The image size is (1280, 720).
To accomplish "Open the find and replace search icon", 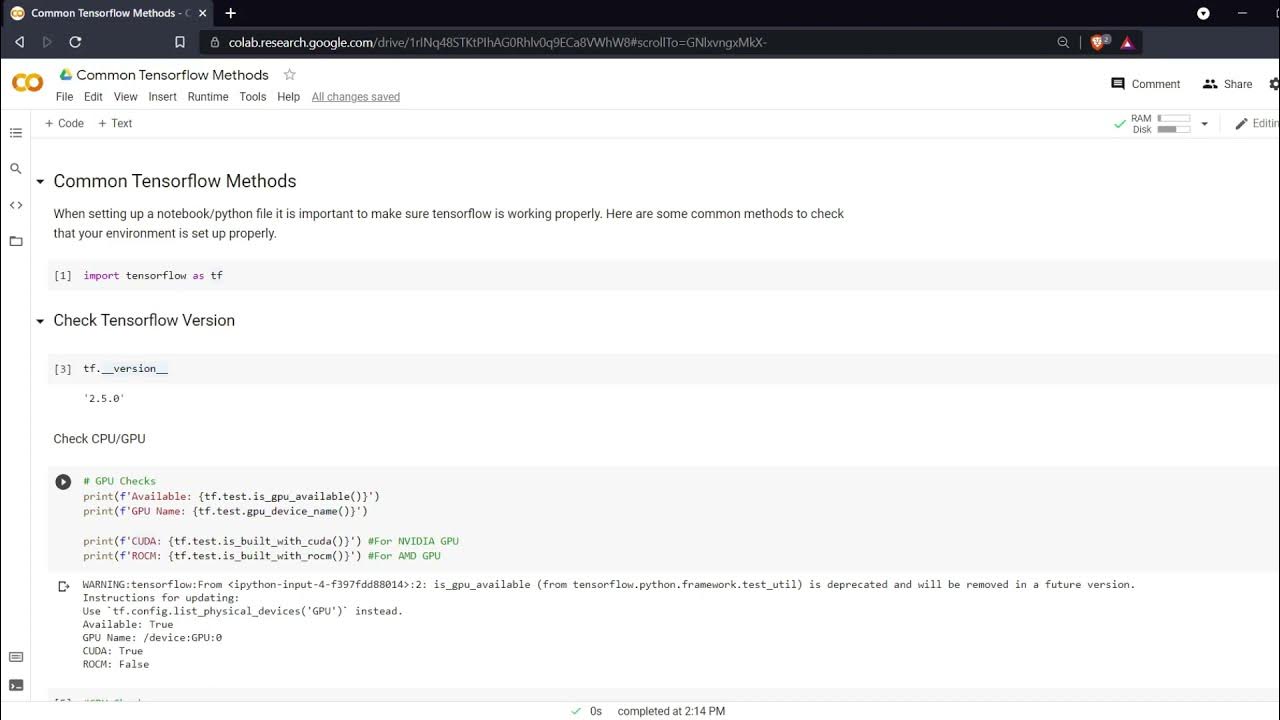I will point(16,169).
